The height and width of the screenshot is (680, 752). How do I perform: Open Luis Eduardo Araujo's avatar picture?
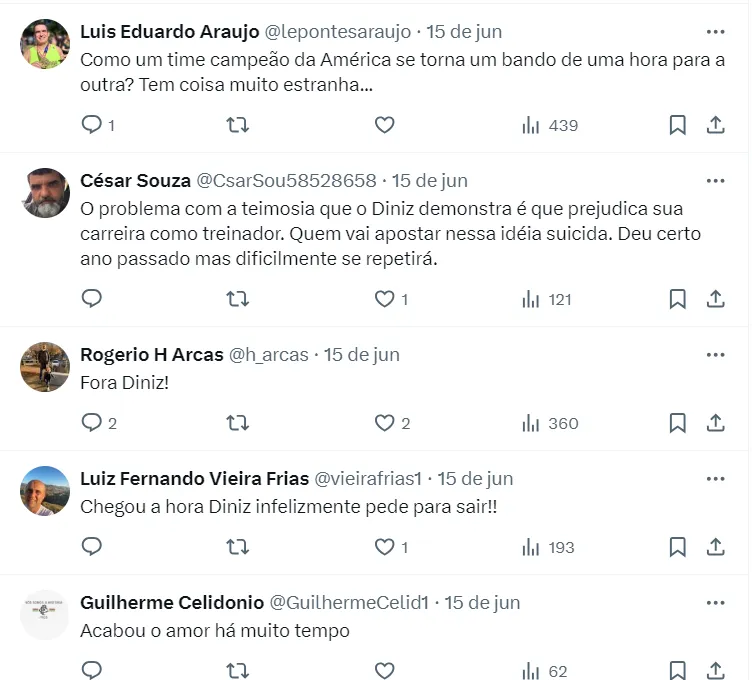(x=45, y=43)
